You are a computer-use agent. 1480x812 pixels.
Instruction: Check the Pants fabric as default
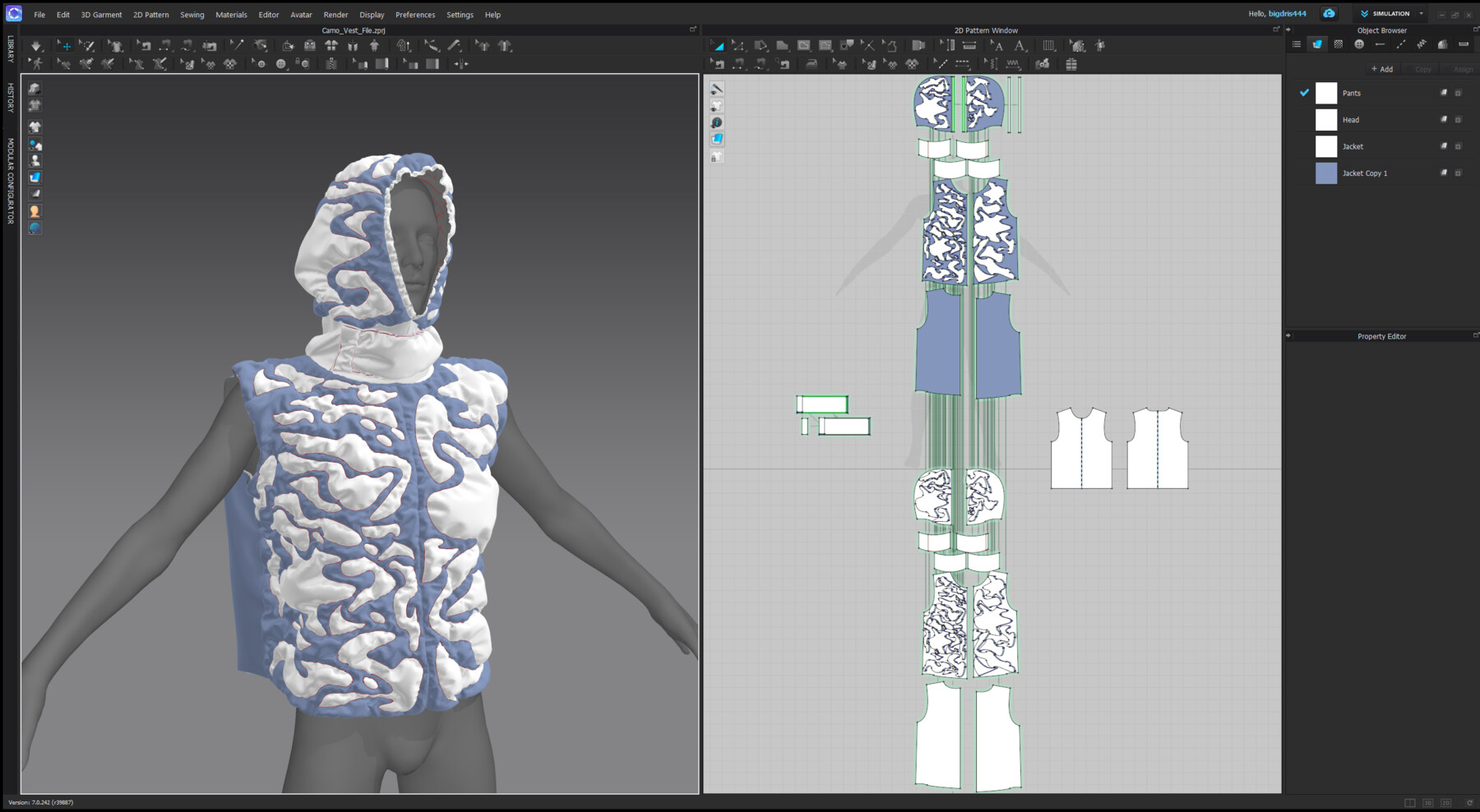[x=1304, y=93]
